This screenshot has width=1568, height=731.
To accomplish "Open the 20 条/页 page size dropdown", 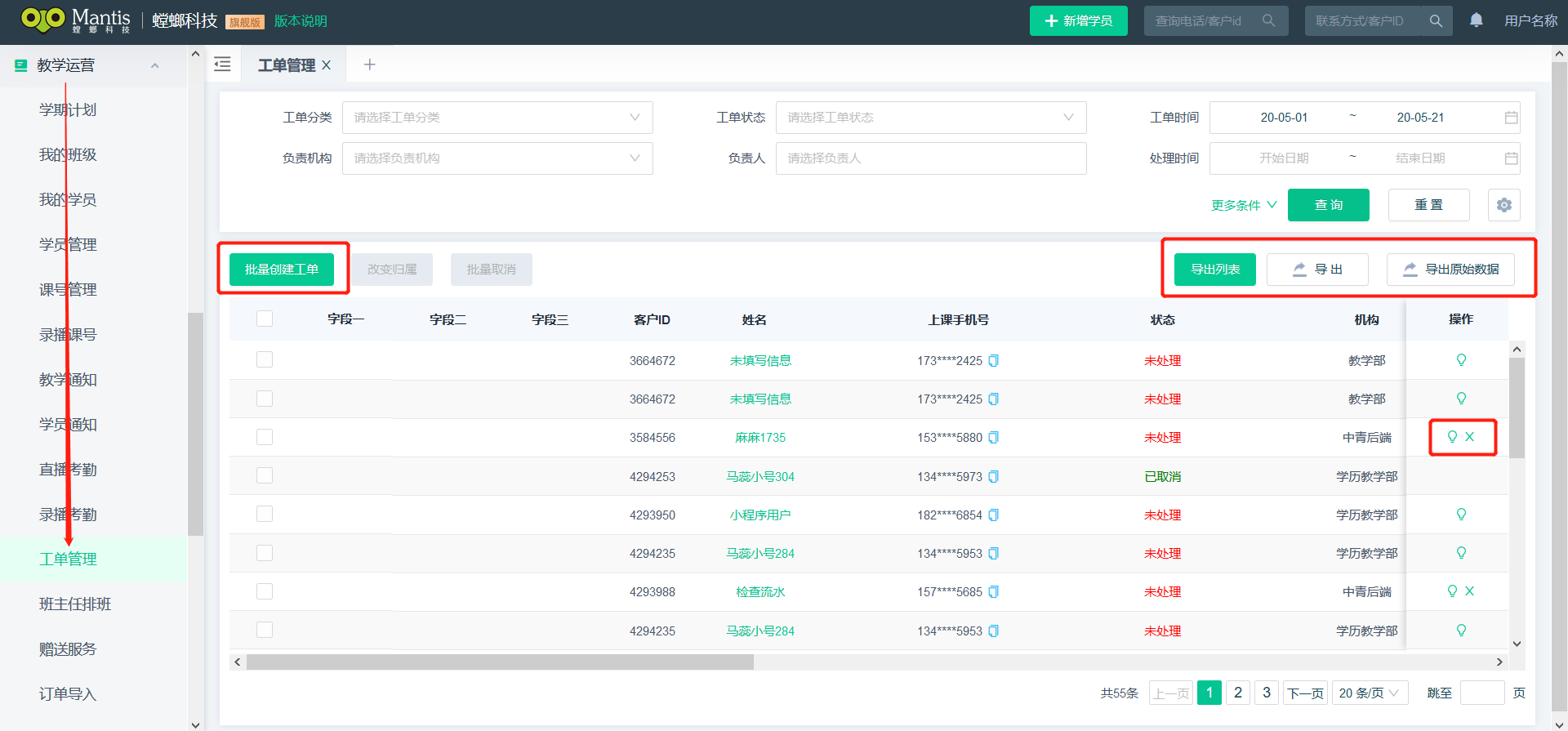I will tap(1370, 693).
